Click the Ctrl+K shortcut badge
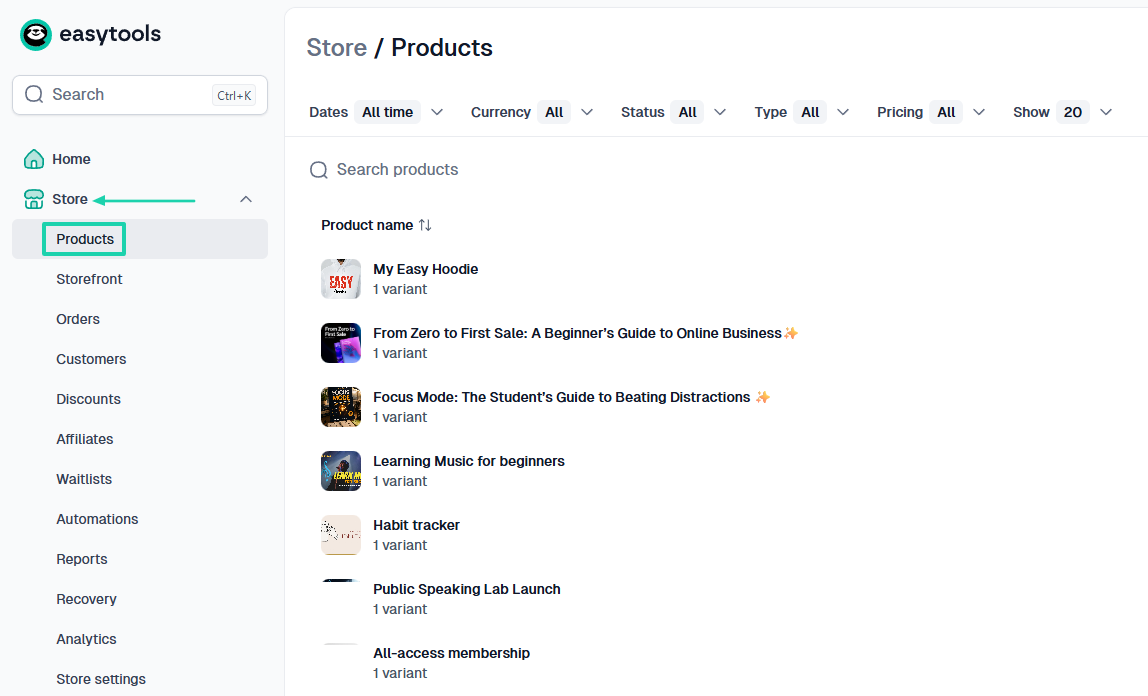The image size is (1148, 696). pos(234,95)
